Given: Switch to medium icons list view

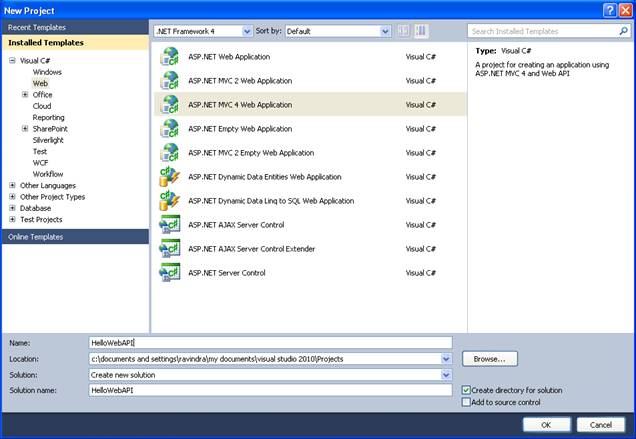Looking at the screenshot, I should [x=421, y=31].
